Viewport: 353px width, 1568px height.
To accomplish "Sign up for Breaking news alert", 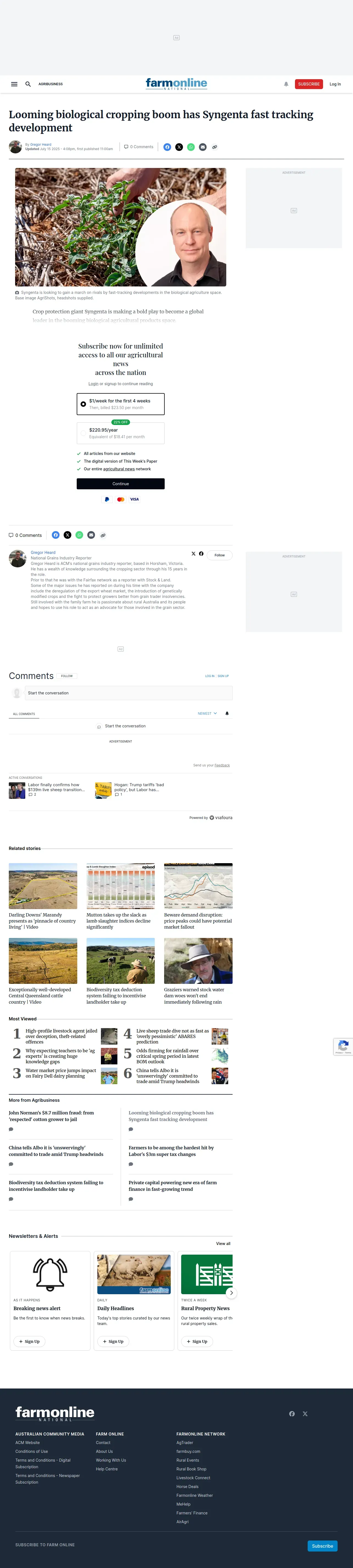I will (x=29, y=1341).
